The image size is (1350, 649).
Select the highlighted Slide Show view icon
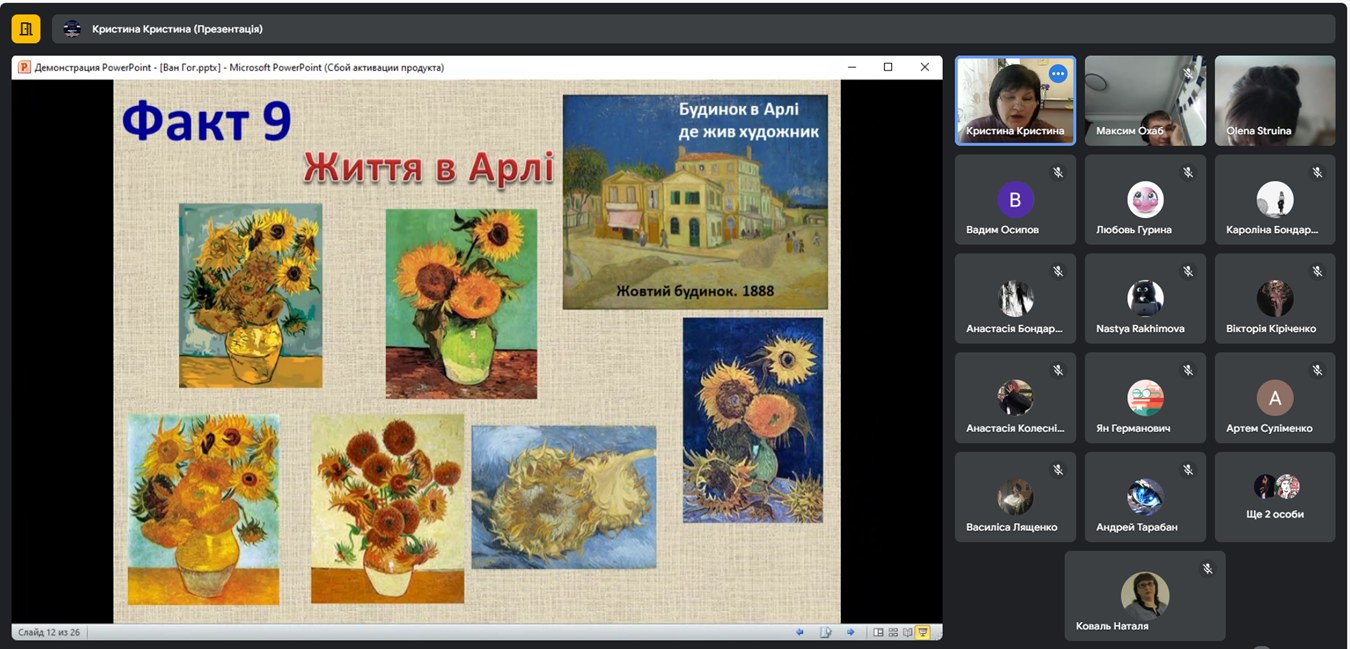pos(923,632)
